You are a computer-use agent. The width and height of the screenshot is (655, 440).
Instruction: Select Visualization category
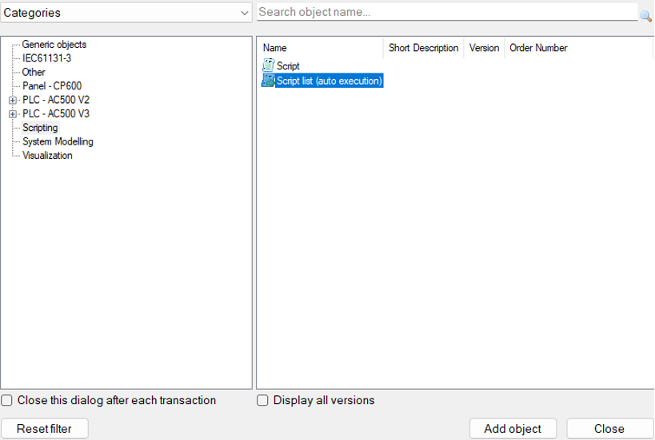(47, 156)
